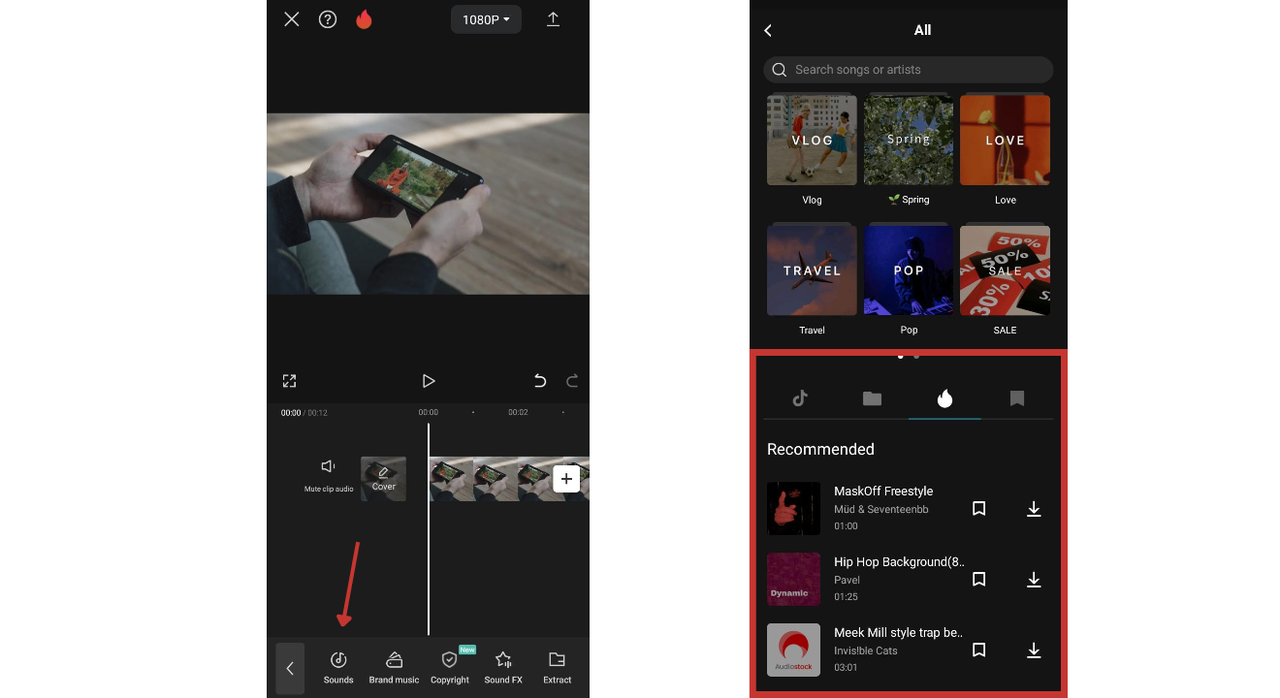Screen dimensions: 1280x698
Task: Close the editor with the X icon
Action: click(291, 19)
